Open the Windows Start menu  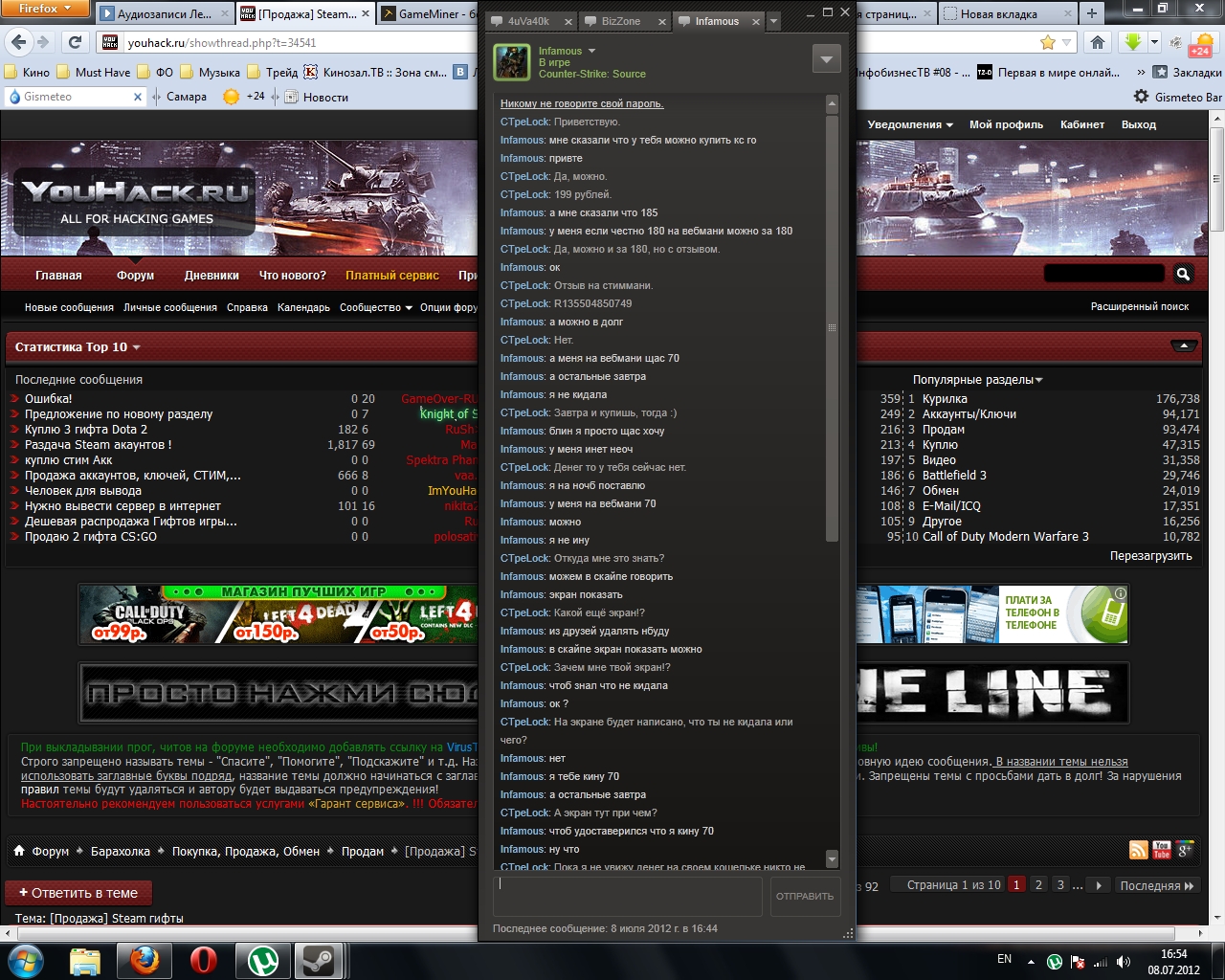pyautogui.click(x=26, y=961)
